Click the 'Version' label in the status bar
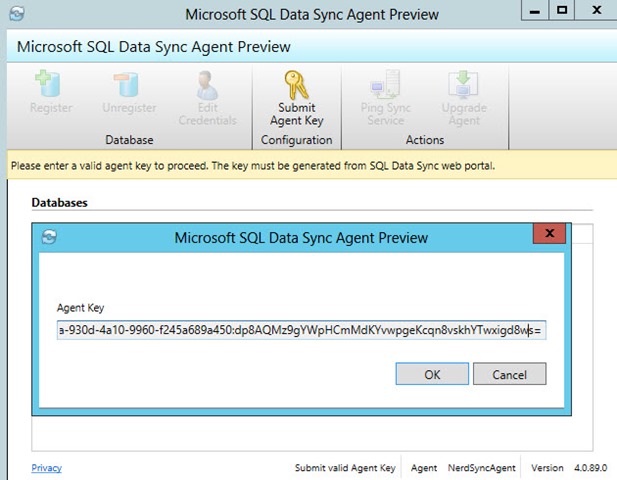The height and width of the screenshot is (480, 617). (547, 468)
